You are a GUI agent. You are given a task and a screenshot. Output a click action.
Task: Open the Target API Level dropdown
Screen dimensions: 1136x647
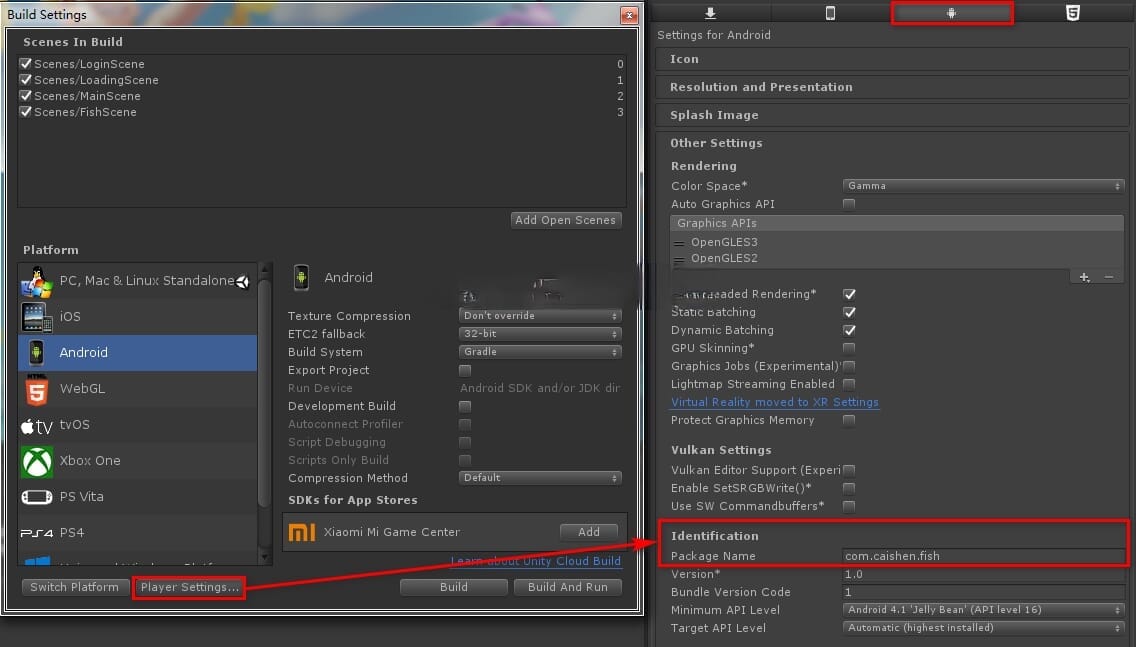[x=983, y=628]
